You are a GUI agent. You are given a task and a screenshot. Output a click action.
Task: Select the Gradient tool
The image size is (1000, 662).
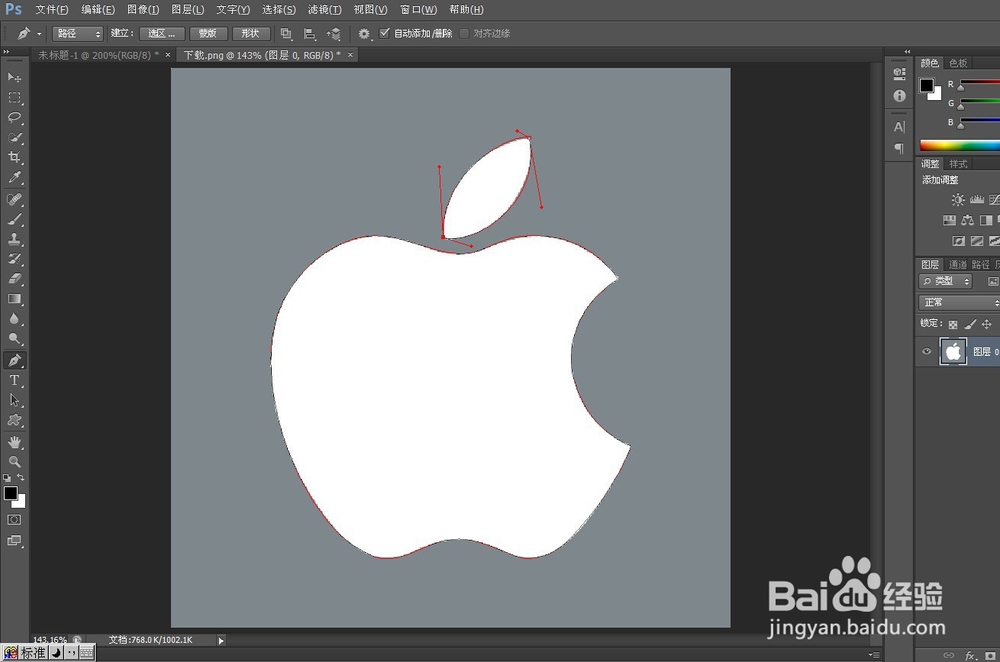[x=14, y=298]
